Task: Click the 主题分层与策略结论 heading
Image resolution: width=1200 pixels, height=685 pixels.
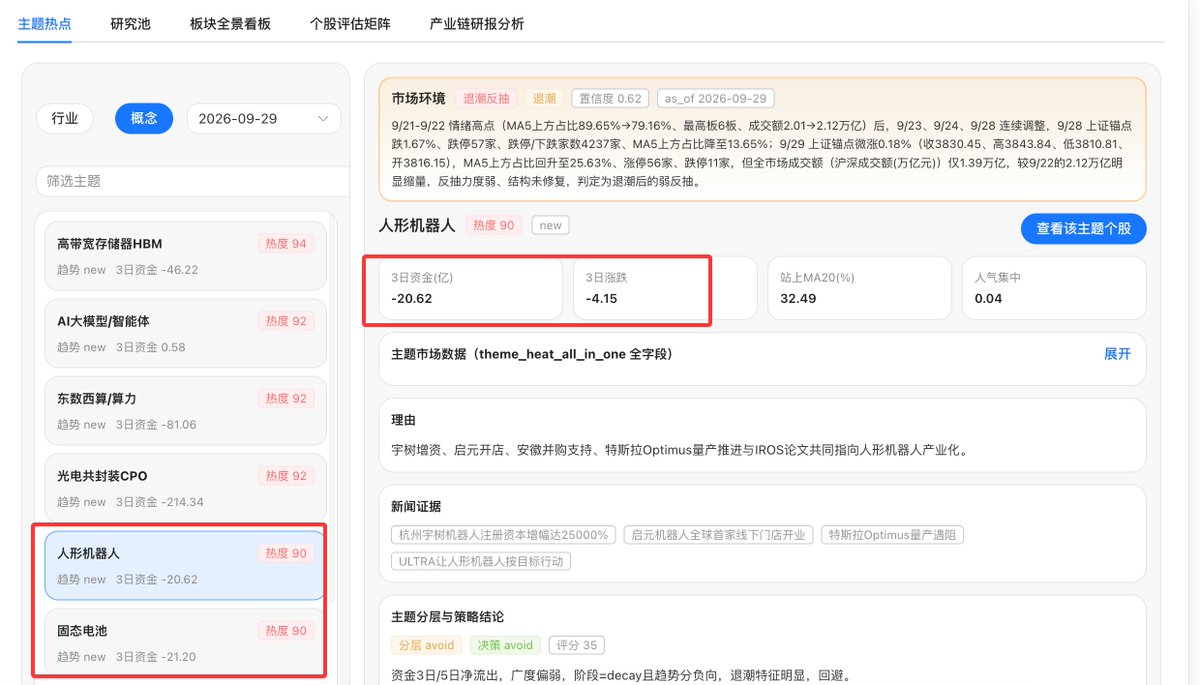Action: [x=448, y=617]
